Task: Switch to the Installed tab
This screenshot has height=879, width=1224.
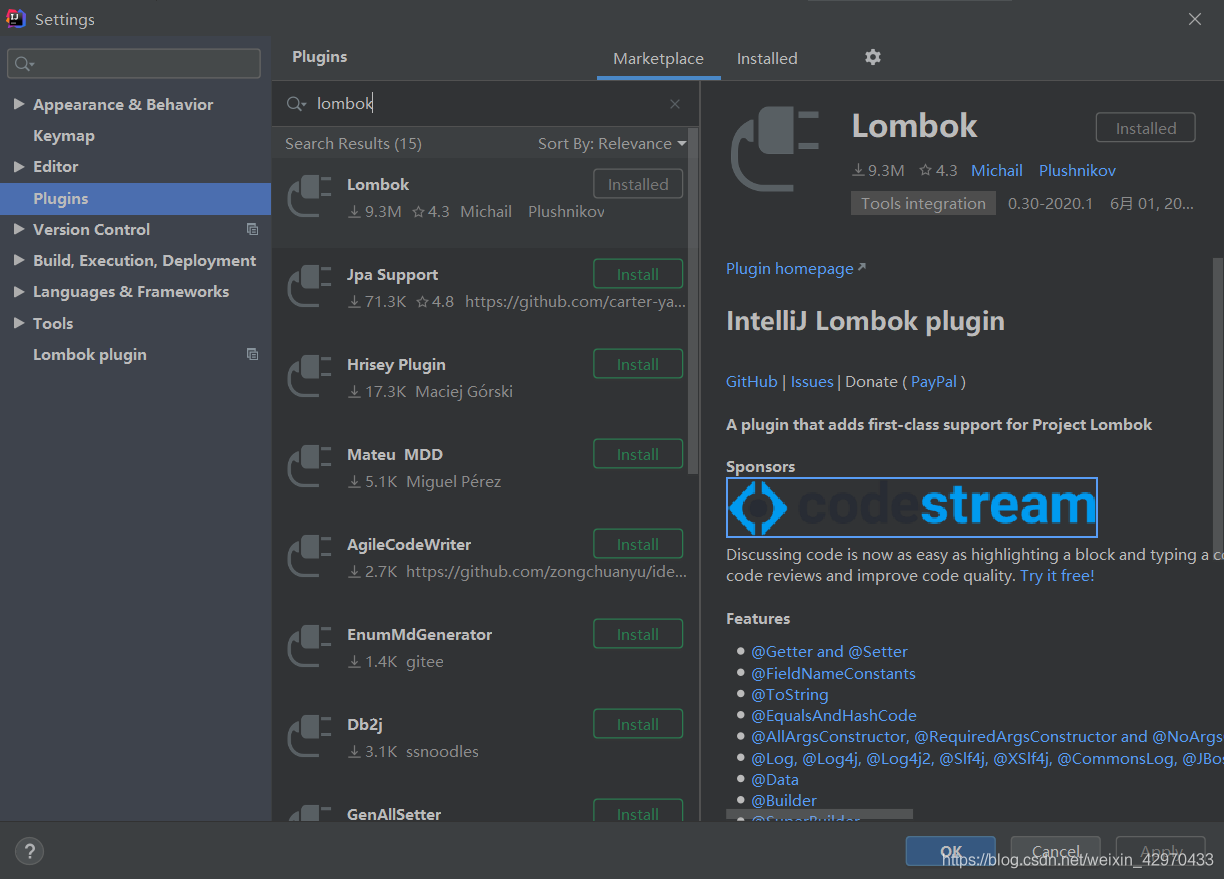Action: [767, 59]
